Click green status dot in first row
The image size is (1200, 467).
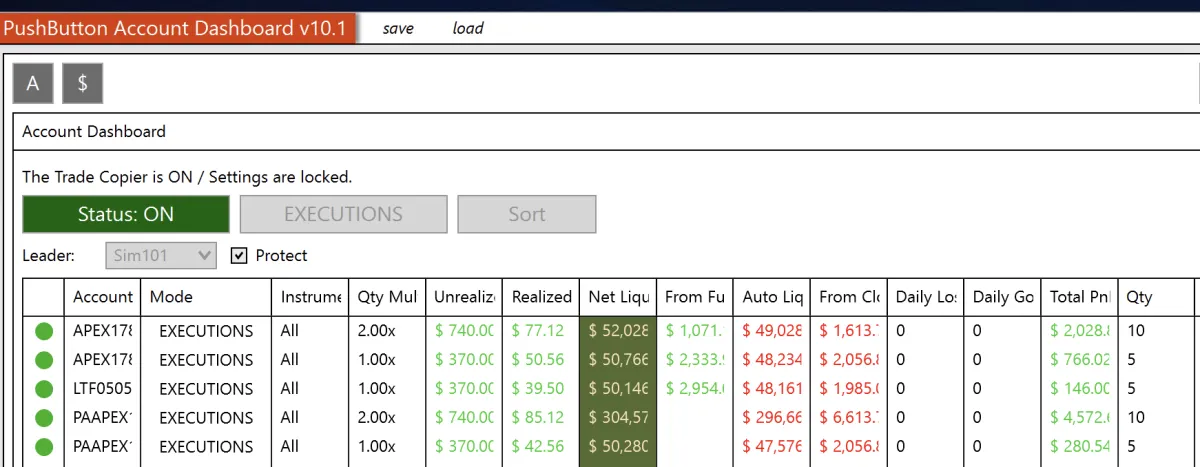[x=44, y=331]
